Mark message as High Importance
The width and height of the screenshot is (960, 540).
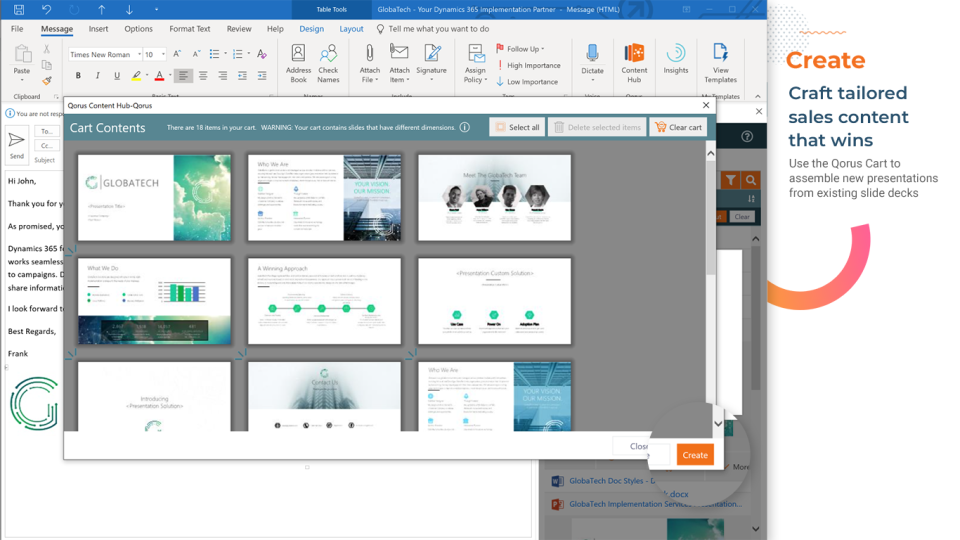tap(528, 65)
